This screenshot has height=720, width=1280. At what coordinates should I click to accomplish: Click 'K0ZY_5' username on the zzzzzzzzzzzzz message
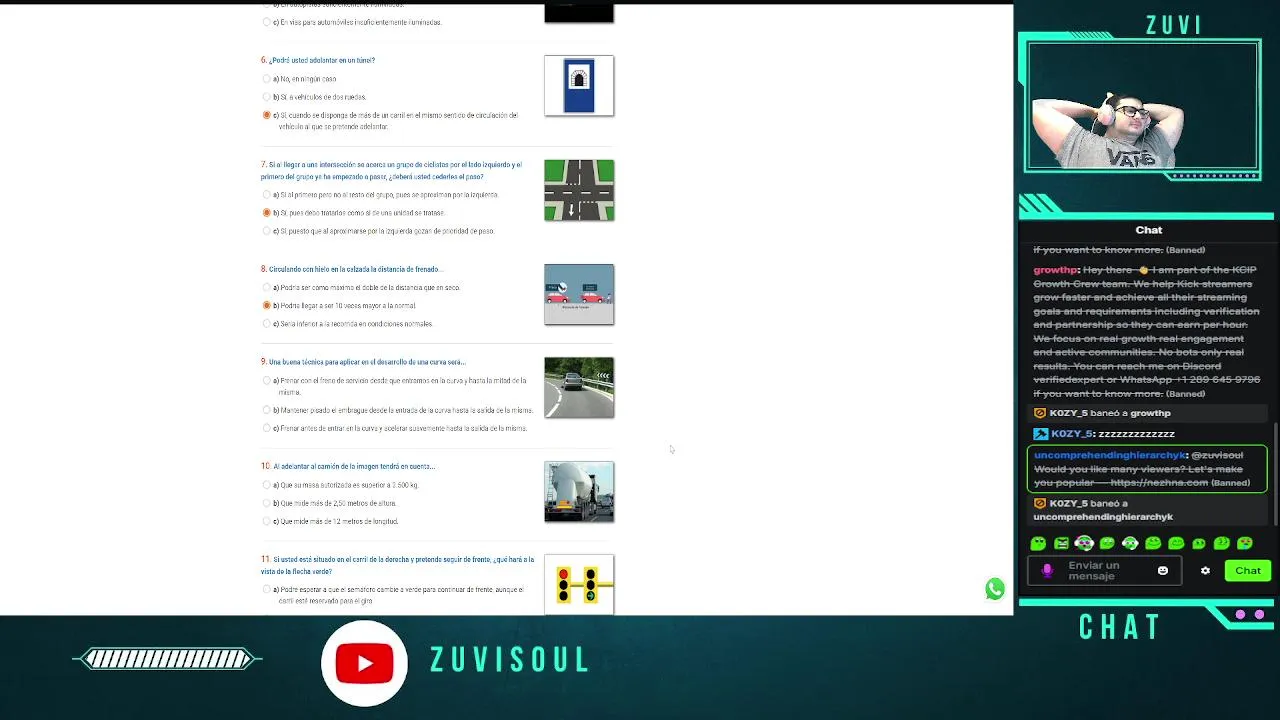pyautogui.click(x=1071, y=434)
